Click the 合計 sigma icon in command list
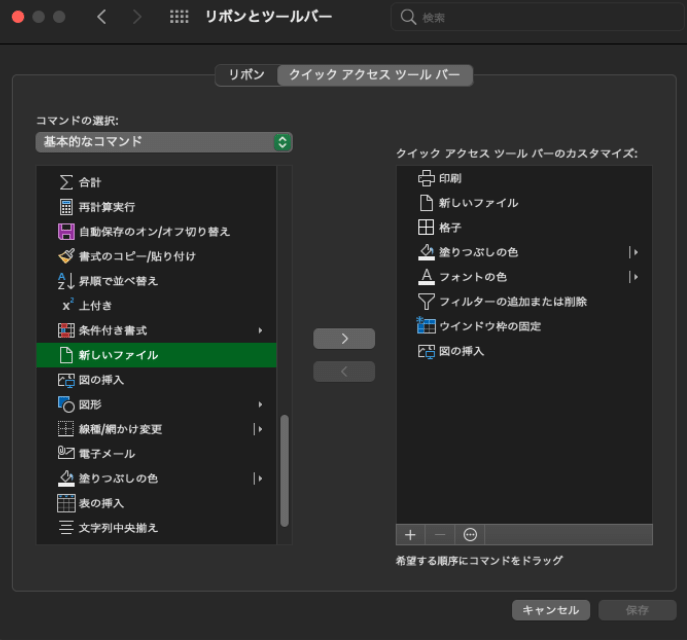 66,182
